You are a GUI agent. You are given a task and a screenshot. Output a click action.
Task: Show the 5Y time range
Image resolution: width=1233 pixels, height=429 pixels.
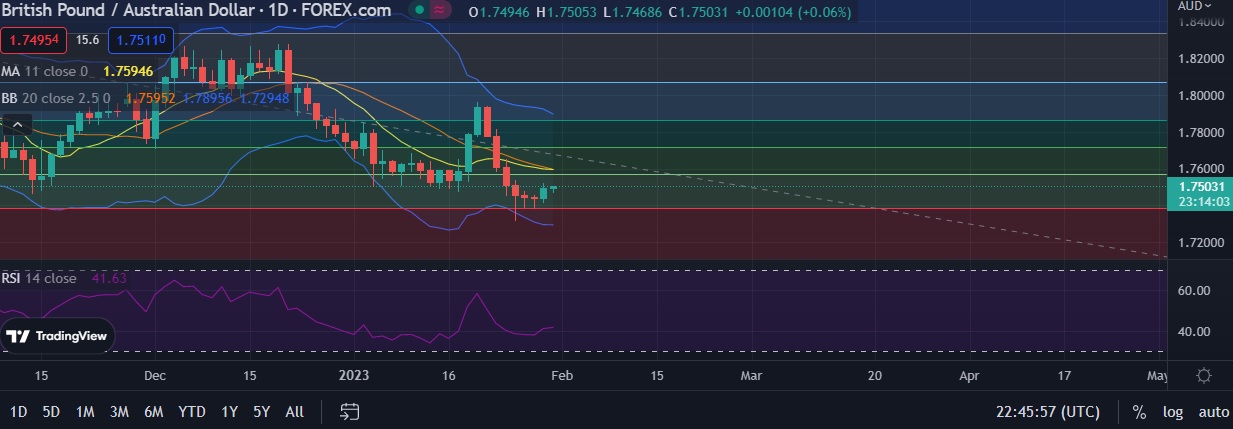261,412
